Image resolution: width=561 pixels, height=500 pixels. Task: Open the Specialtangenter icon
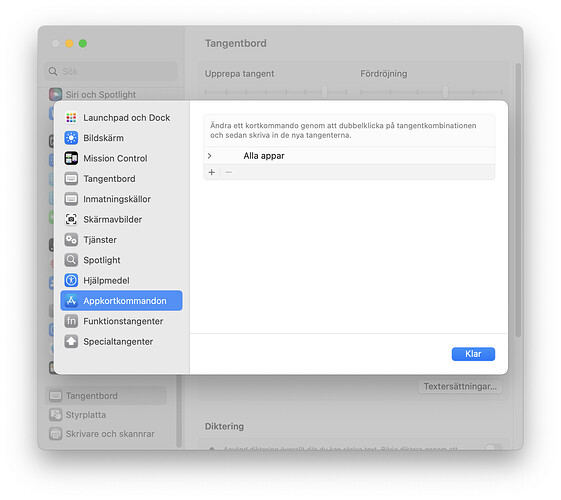pyautogui.click(x=71, y=342)
